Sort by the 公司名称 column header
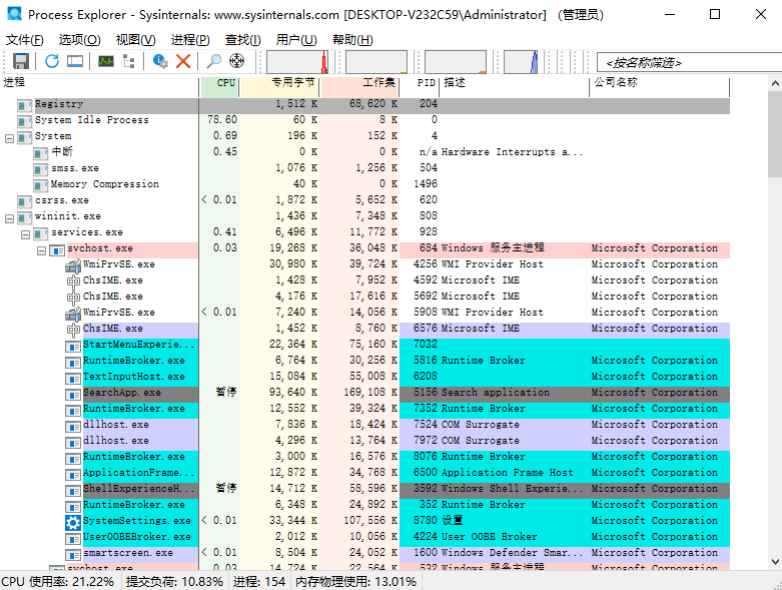782x590 pixels. (x=660, y=87)
